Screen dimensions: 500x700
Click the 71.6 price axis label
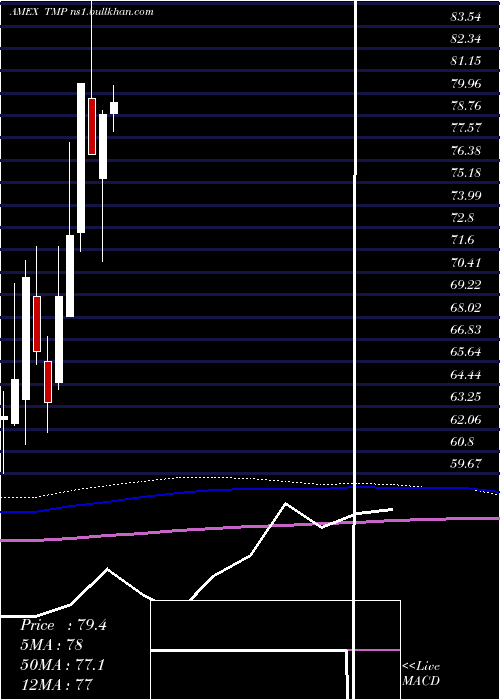(462, 241)
